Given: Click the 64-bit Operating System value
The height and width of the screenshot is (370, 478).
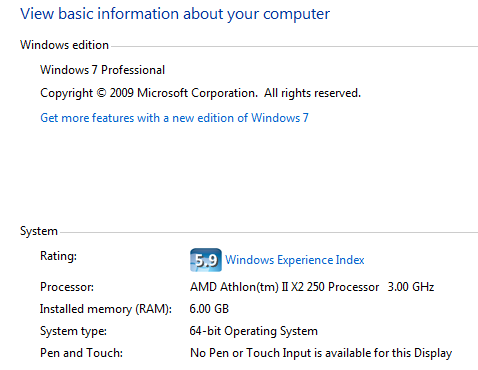Looking at the screenshot, I should pos(253,331).
